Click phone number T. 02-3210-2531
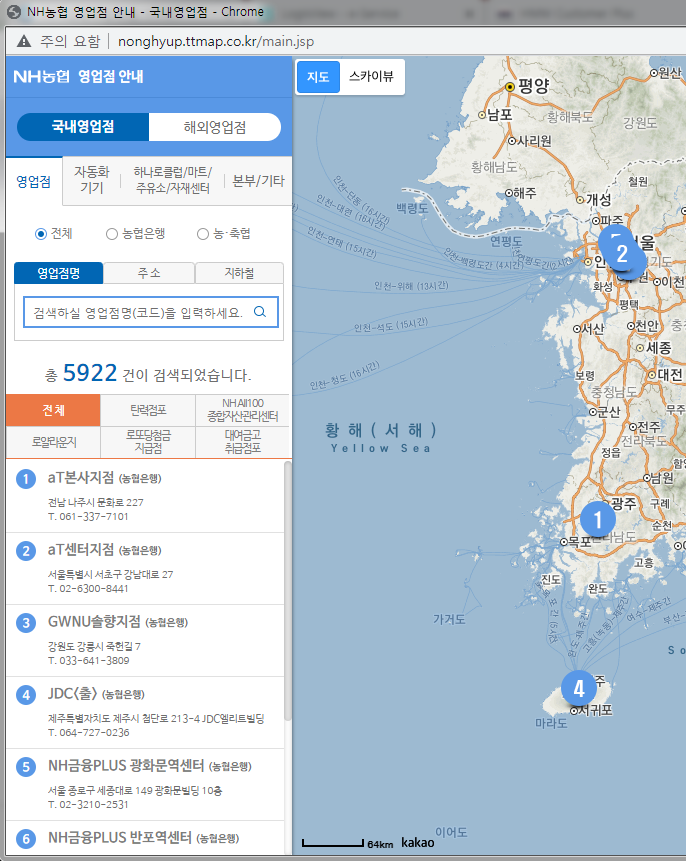This screenshot has height=861, width=686. pyautogui.click(x=88, y=804)
